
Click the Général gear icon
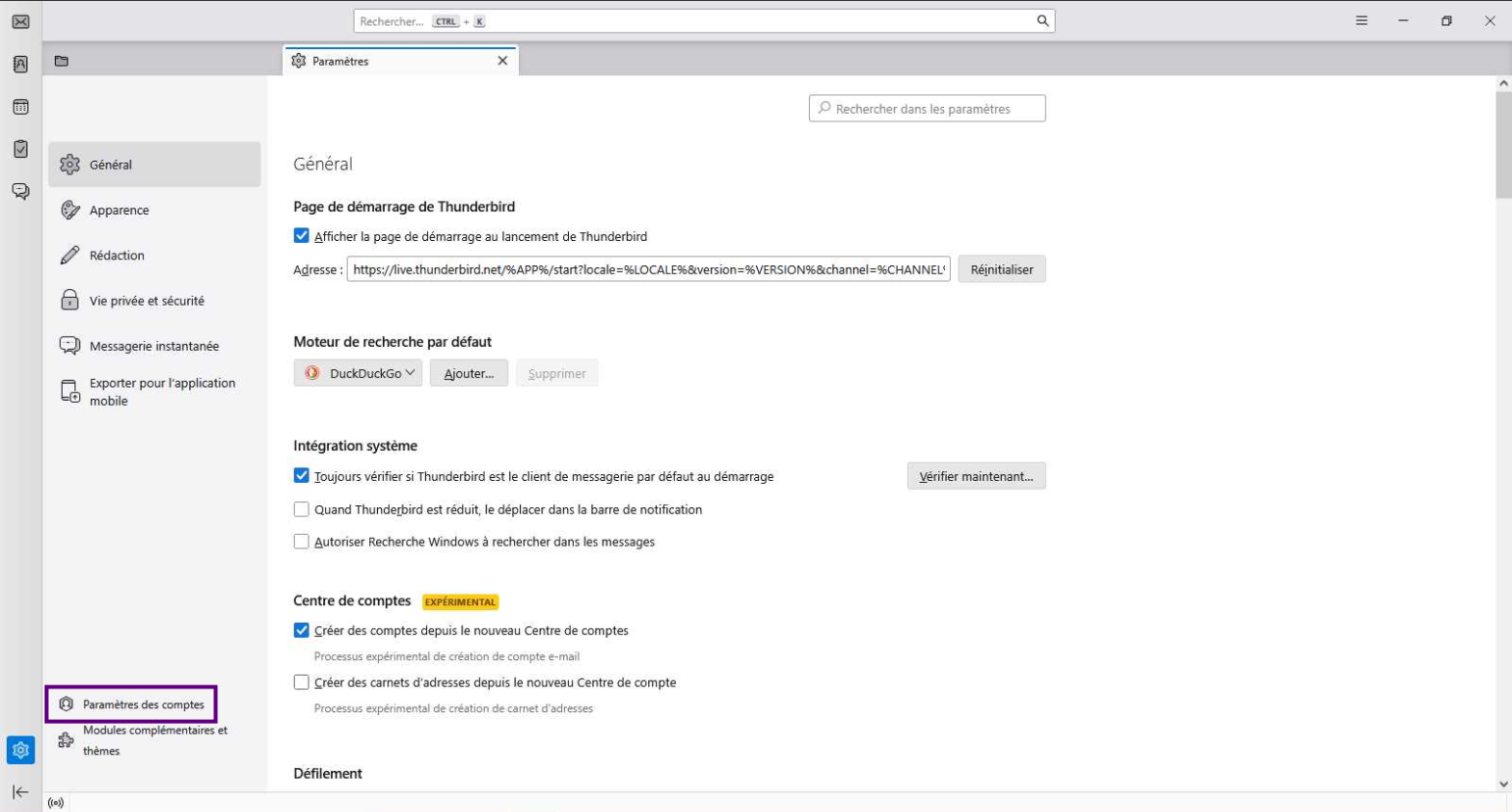[x=70, y=165]
